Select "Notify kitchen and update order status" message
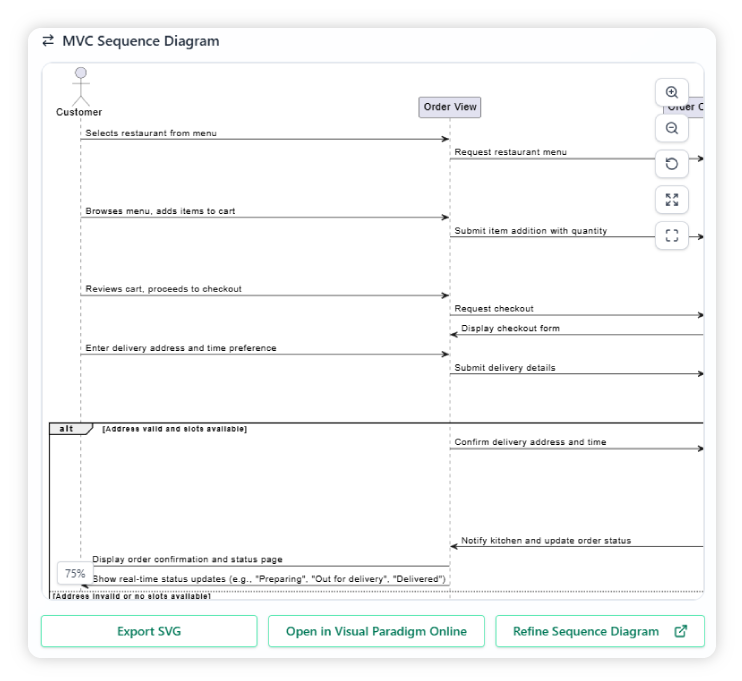The height and width of the screenshot is (681, 742). click(x=546, y=540)
